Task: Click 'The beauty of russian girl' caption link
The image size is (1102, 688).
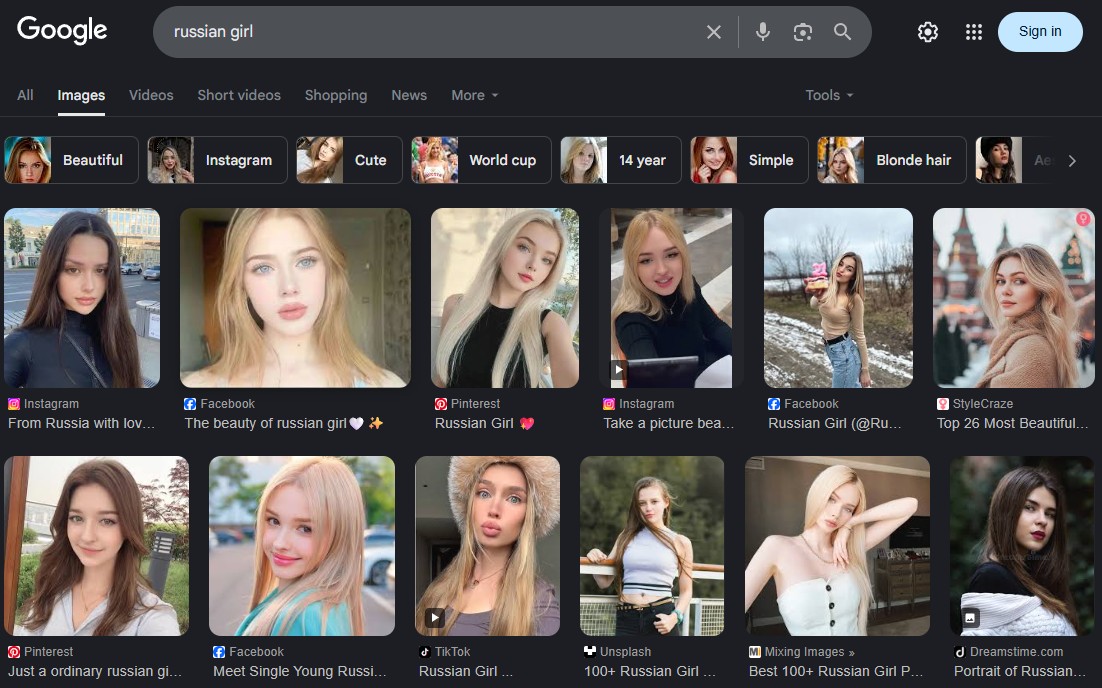Action: click(283, 423)
